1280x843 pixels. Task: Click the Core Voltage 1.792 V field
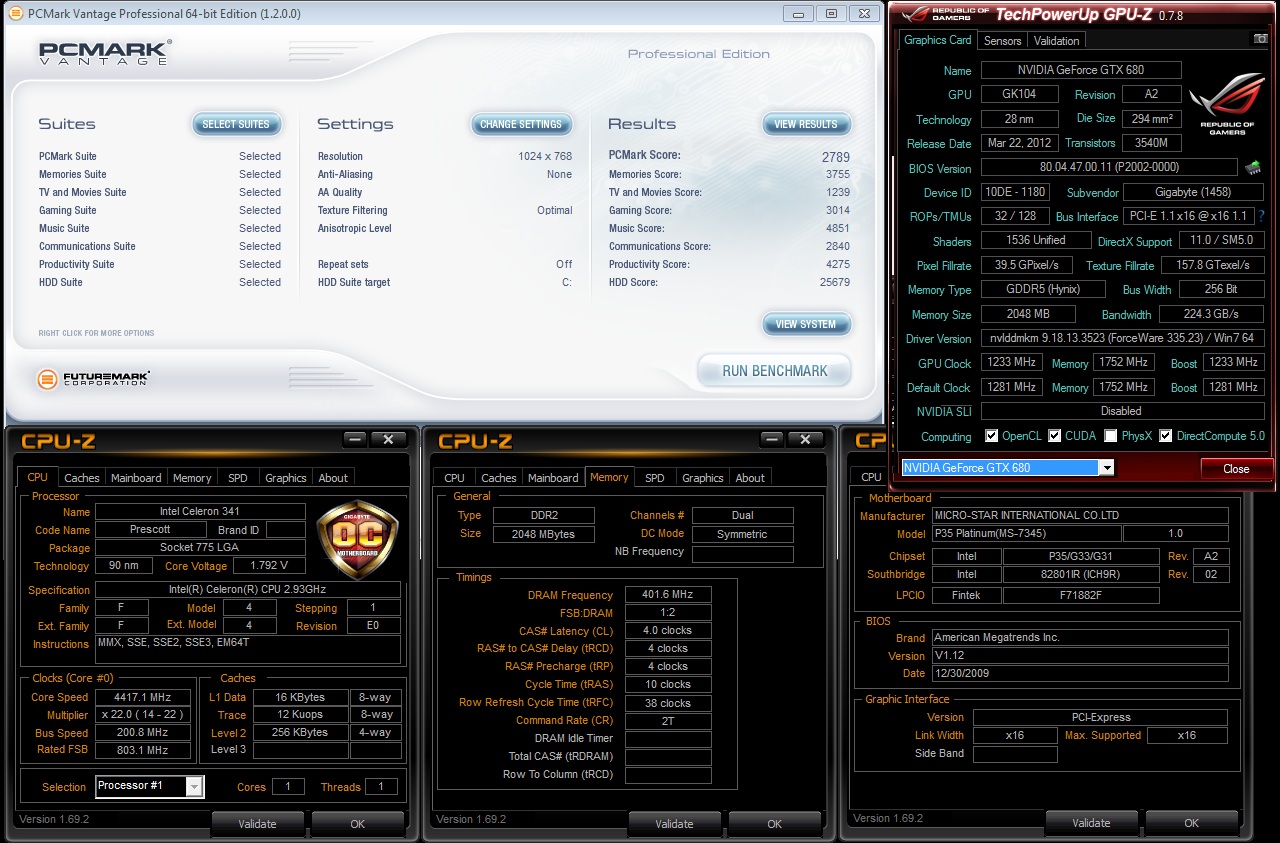269,566
